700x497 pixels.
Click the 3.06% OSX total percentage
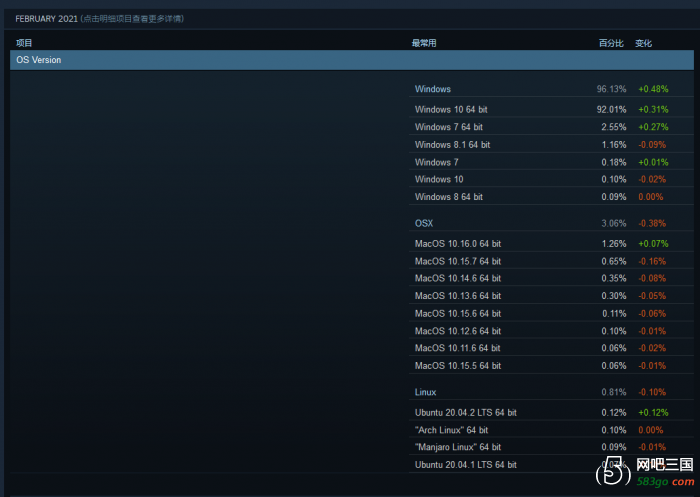[613, 223]
